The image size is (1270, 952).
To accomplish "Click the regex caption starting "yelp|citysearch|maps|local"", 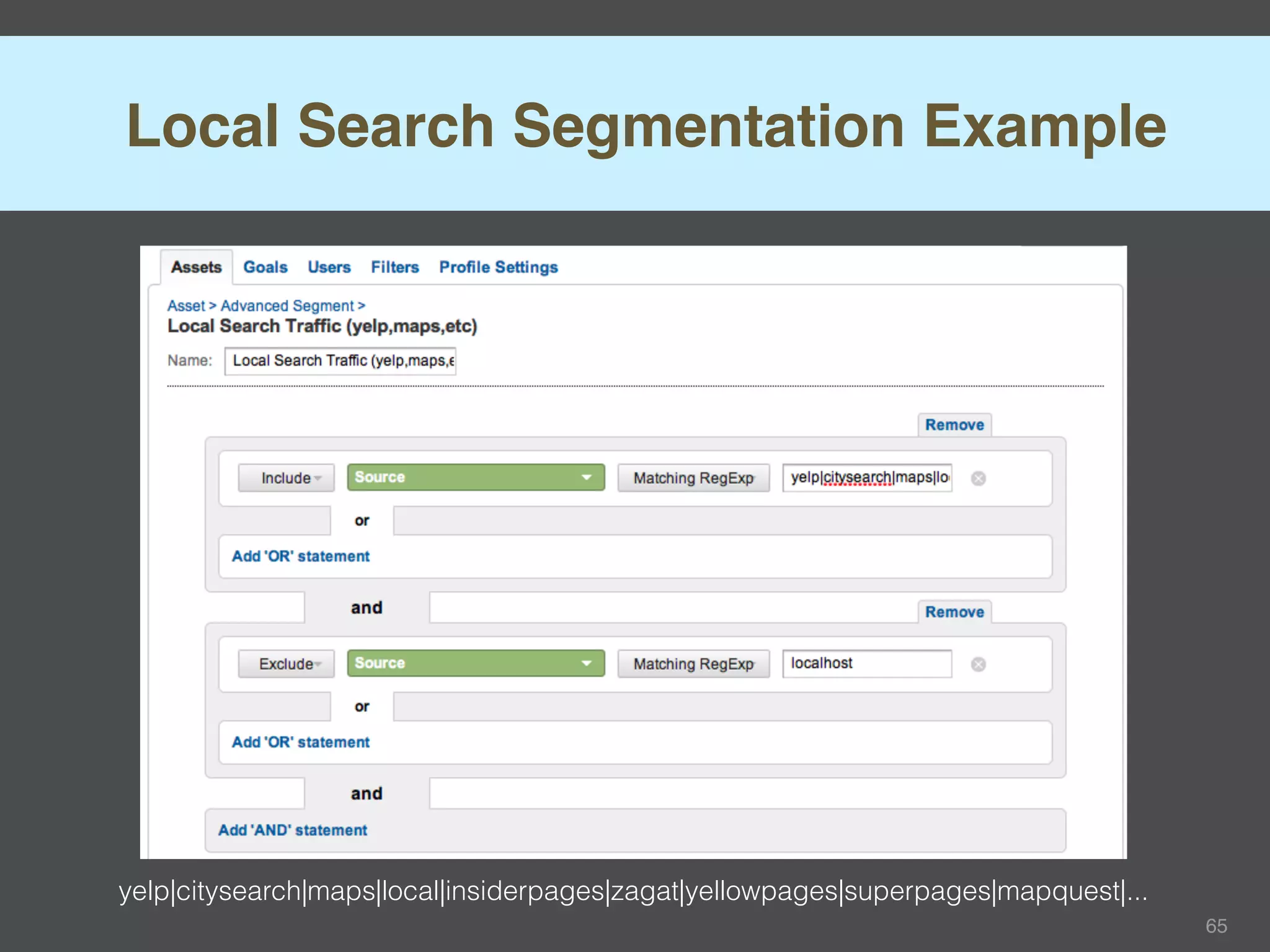I will 633,891.
